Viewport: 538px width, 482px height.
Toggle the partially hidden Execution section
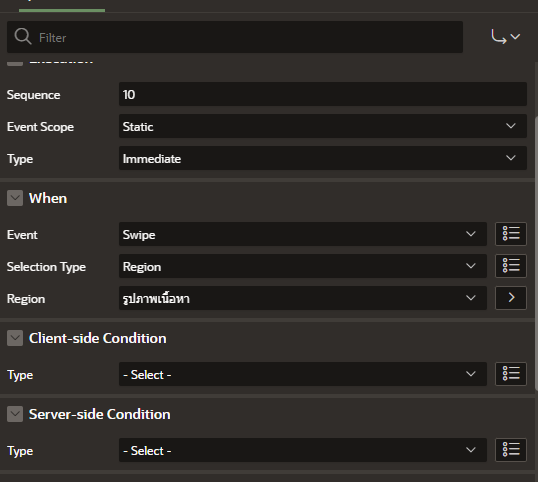(15, 63)
